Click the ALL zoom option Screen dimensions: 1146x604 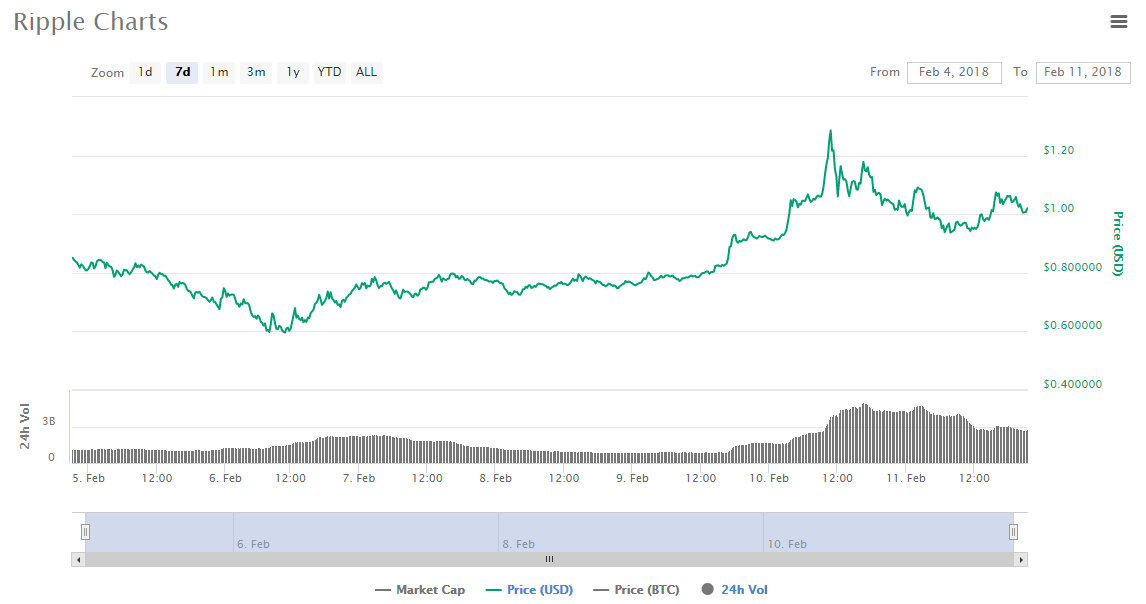tap(366, 71)
